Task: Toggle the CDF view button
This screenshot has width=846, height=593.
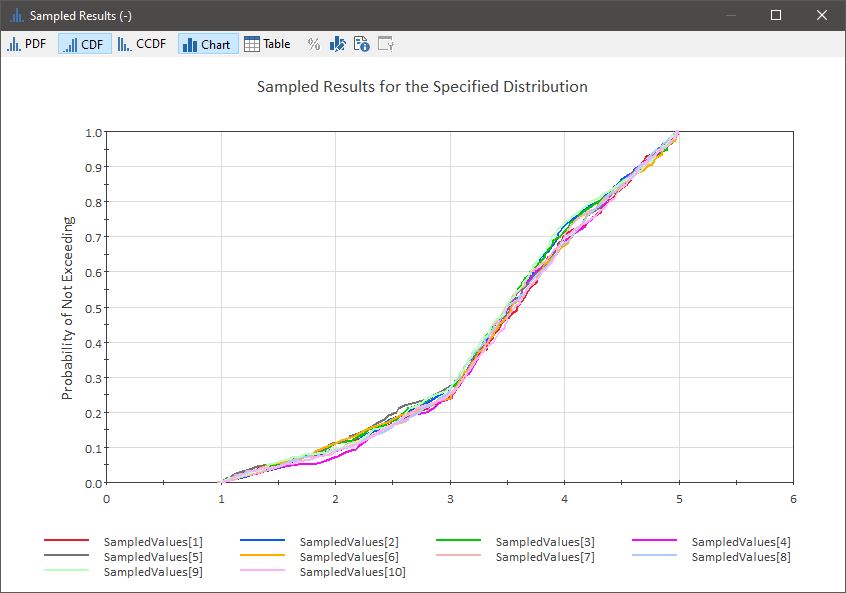Action: click(85, 44)
